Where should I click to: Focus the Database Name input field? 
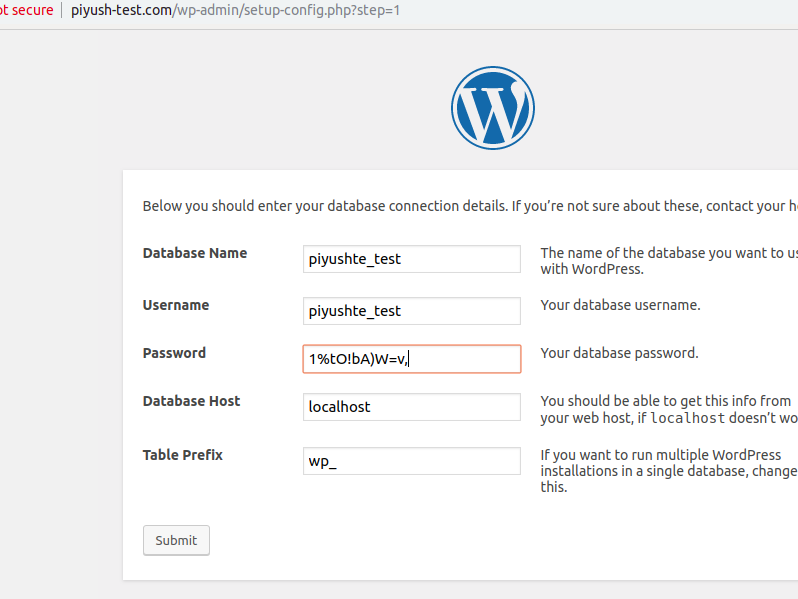tap(412, 259)
